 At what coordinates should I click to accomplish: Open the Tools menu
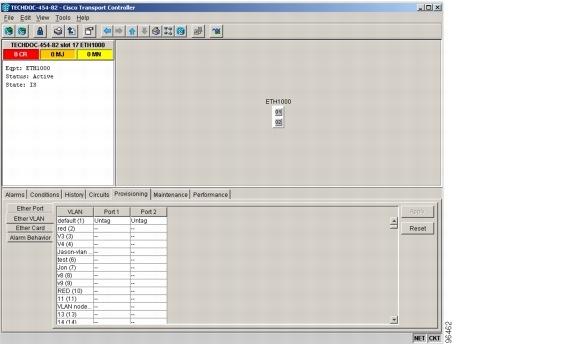click(x=63, y=18)
